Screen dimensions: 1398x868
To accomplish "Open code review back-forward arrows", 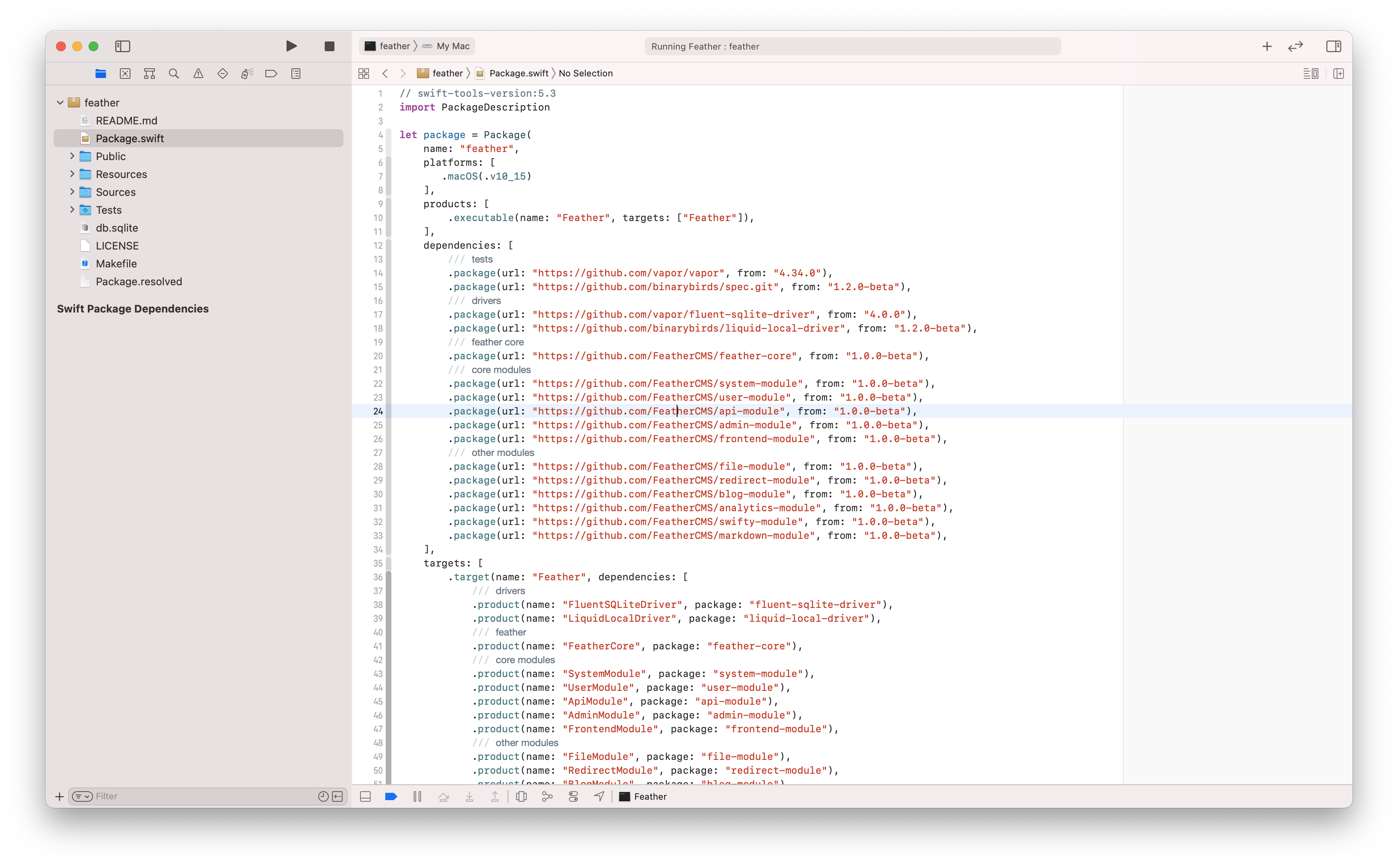I will point(1296,46).
